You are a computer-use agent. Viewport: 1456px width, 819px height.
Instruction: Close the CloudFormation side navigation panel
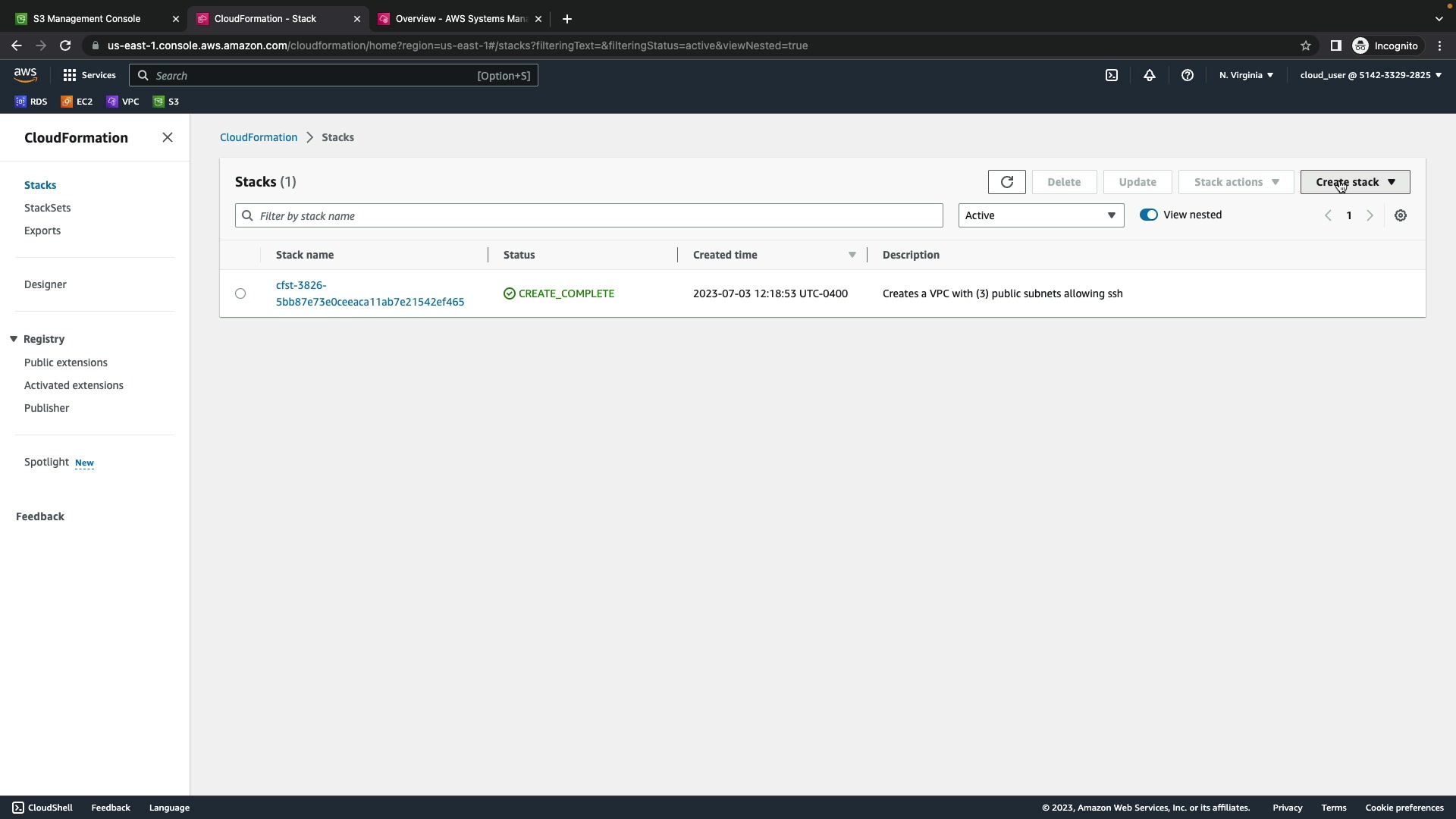click(168, 137)
